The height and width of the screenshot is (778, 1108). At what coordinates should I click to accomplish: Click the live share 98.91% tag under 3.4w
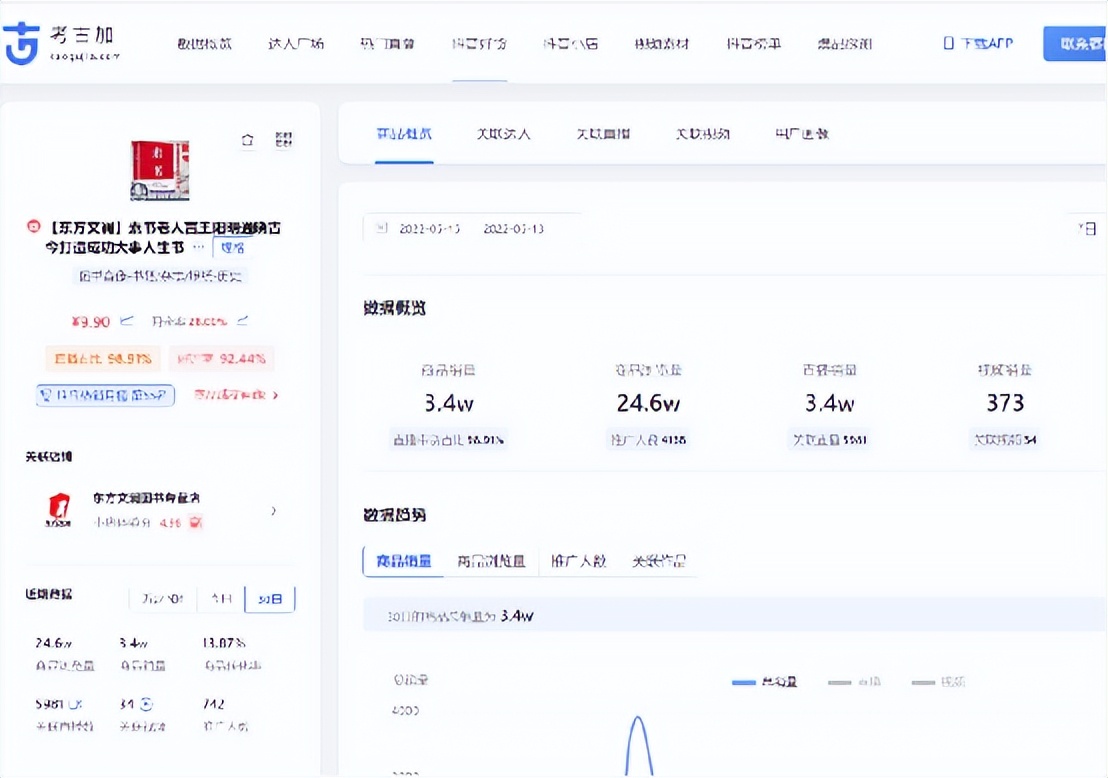point(448,440)
